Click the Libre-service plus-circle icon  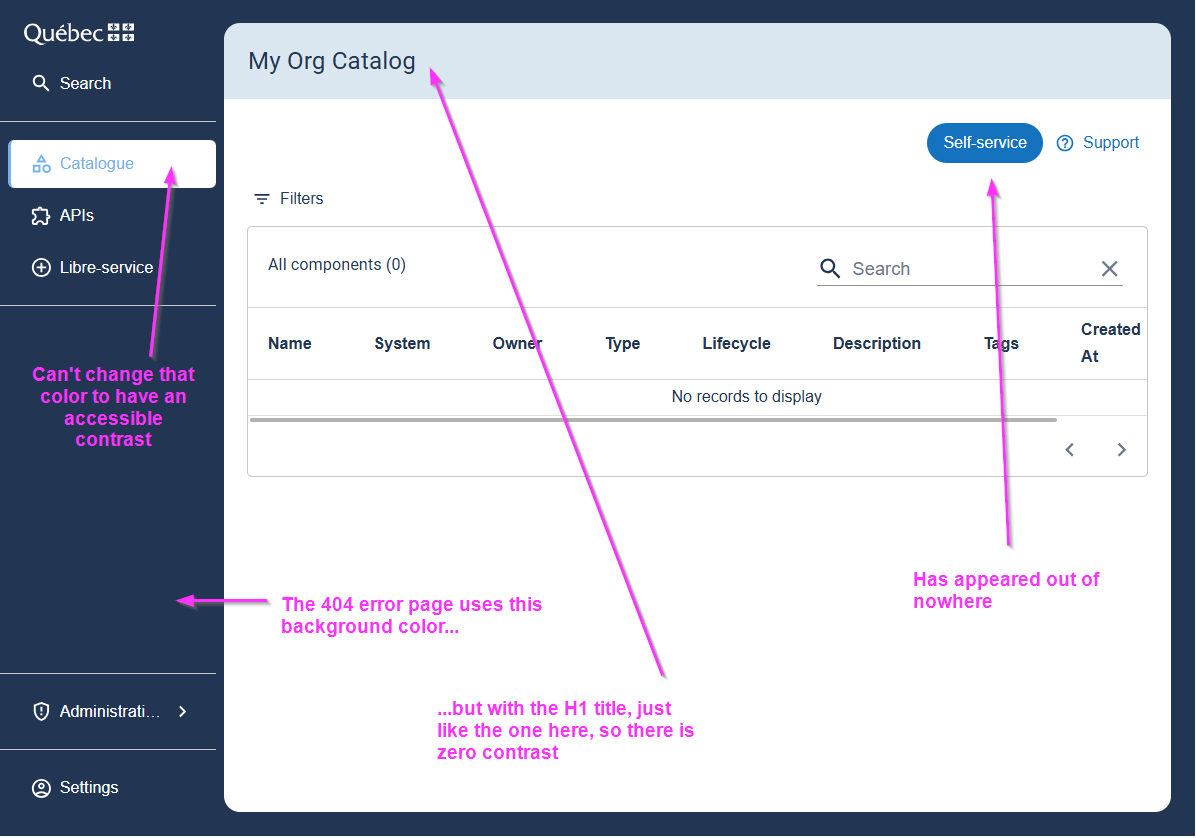pyautogui.click(x=41, y=268)
